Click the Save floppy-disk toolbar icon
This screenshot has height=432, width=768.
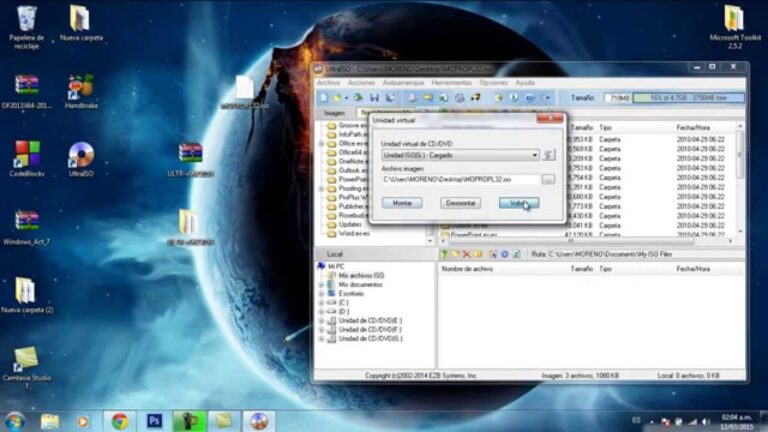[x=374, y=98]
